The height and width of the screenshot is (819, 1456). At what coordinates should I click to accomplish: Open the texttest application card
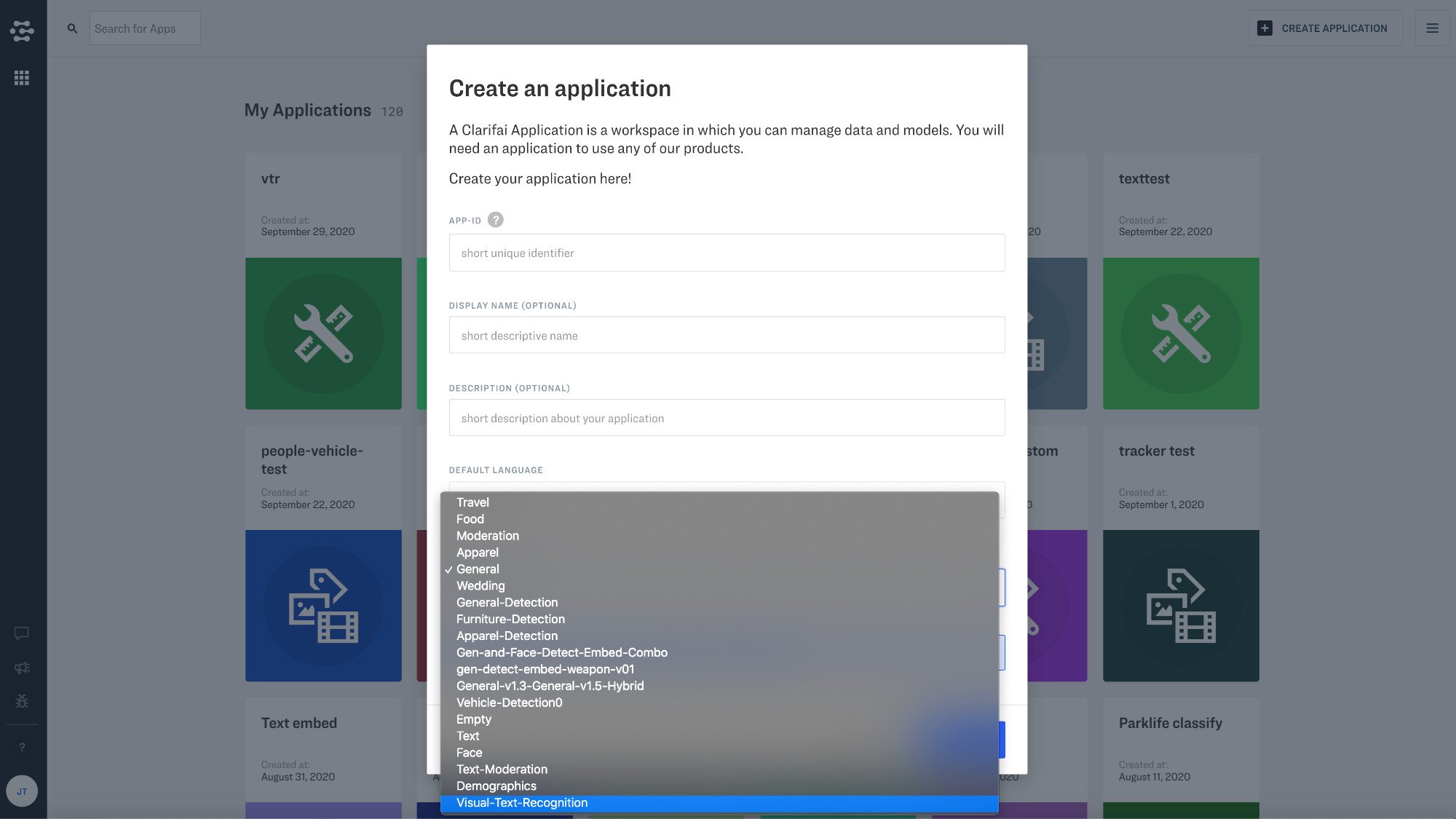[1180, 280]
